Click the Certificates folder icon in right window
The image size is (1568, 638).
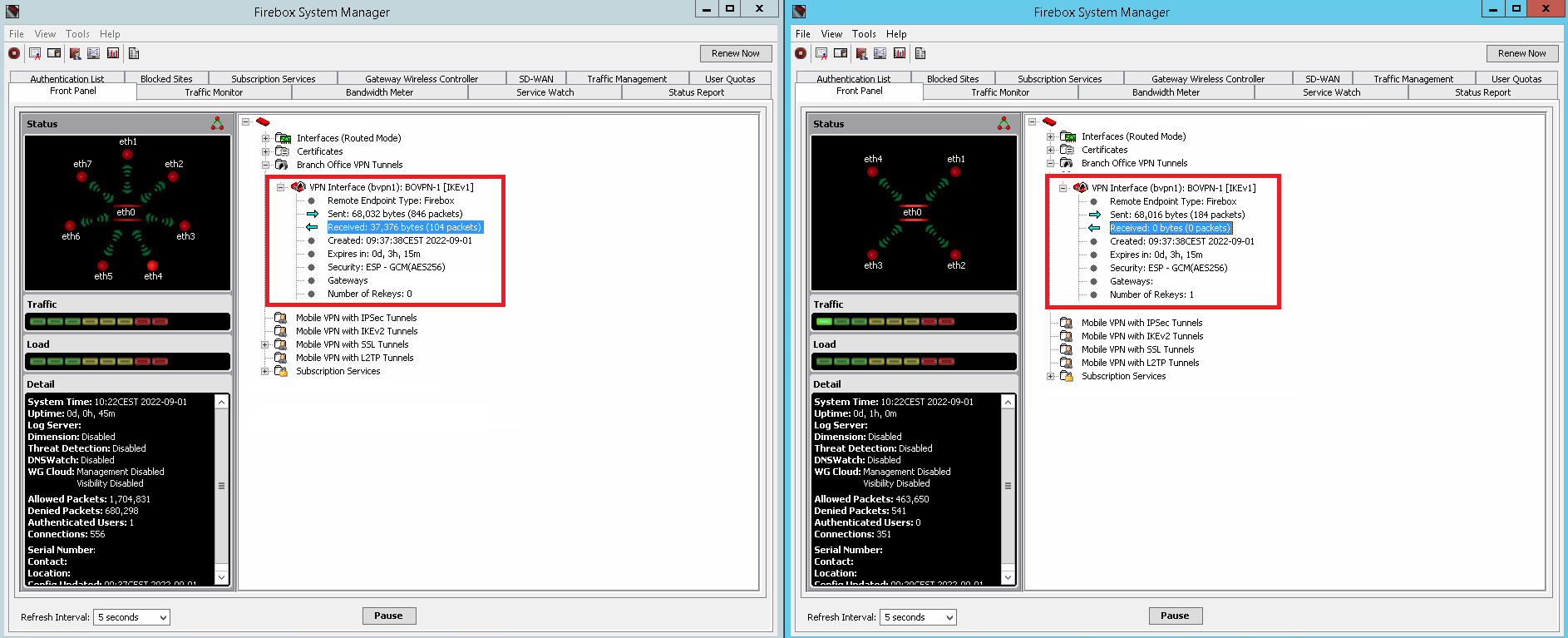tap(1067, 150)
